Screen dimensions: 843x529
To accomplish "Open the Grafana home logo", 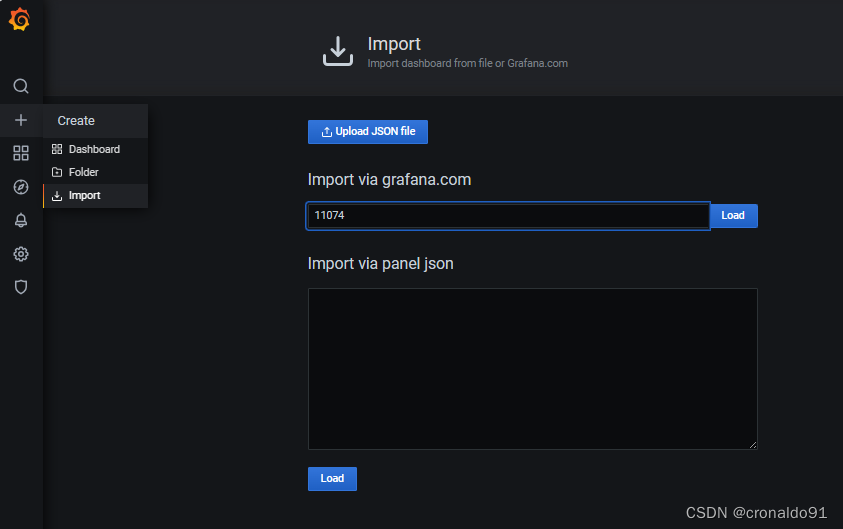I will click(19, 19).
